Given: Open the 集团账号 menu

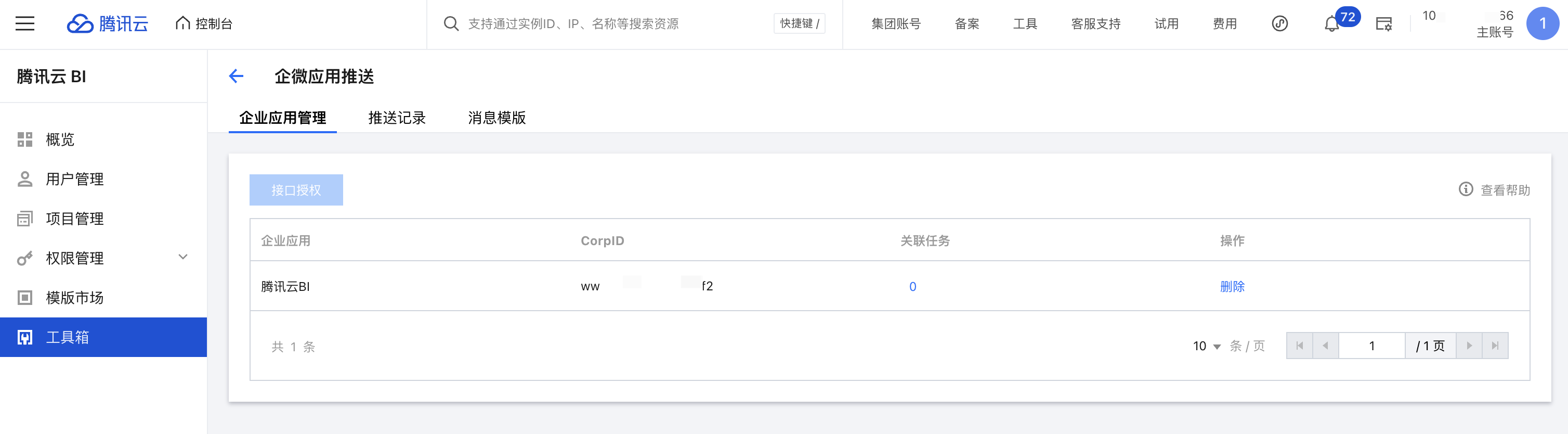Looking at the screenshot, I should coord(896,24).
